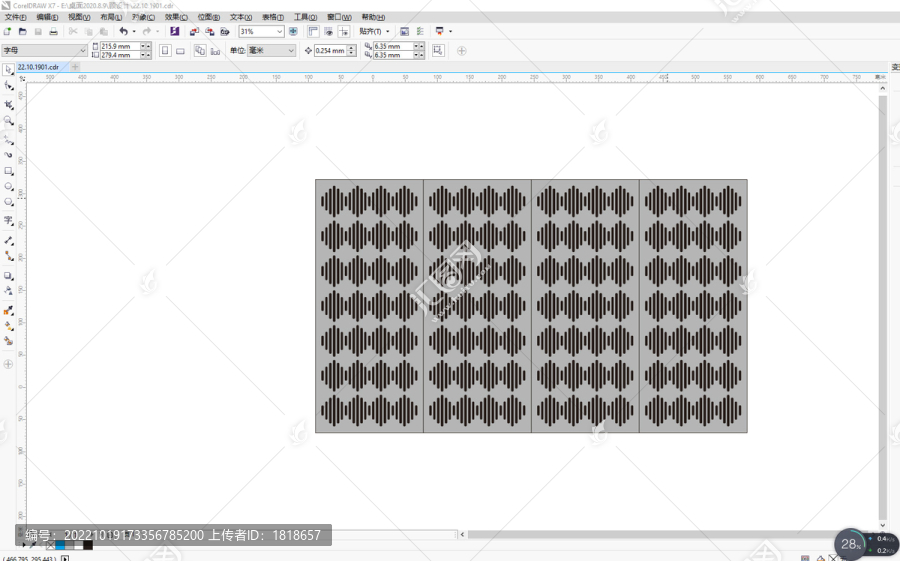
Task: Pick the blue swatch in document palette
Action: click(60, 545)
